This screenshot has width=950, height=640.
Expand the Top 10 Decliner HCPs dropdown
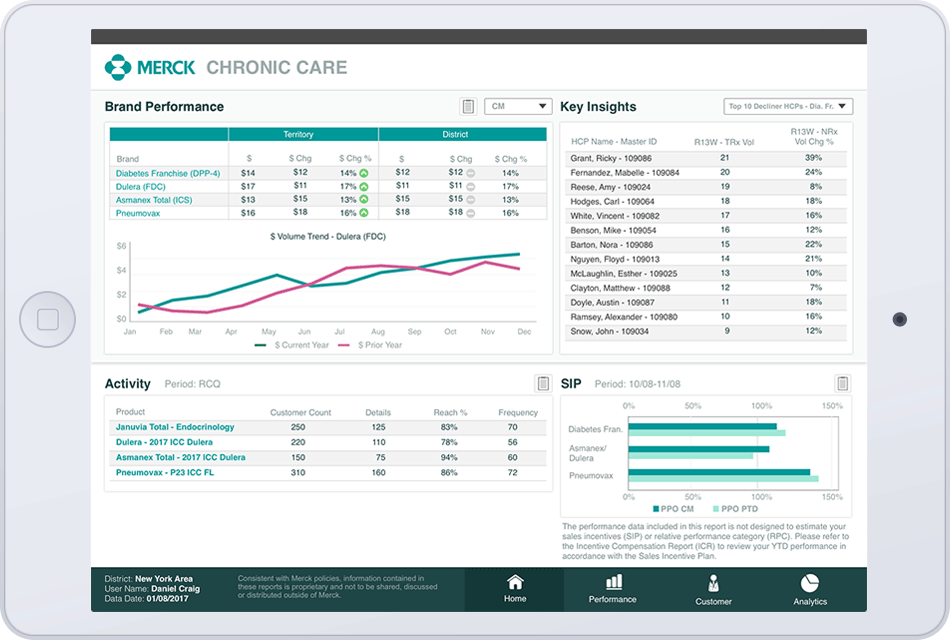coord(787,106)
